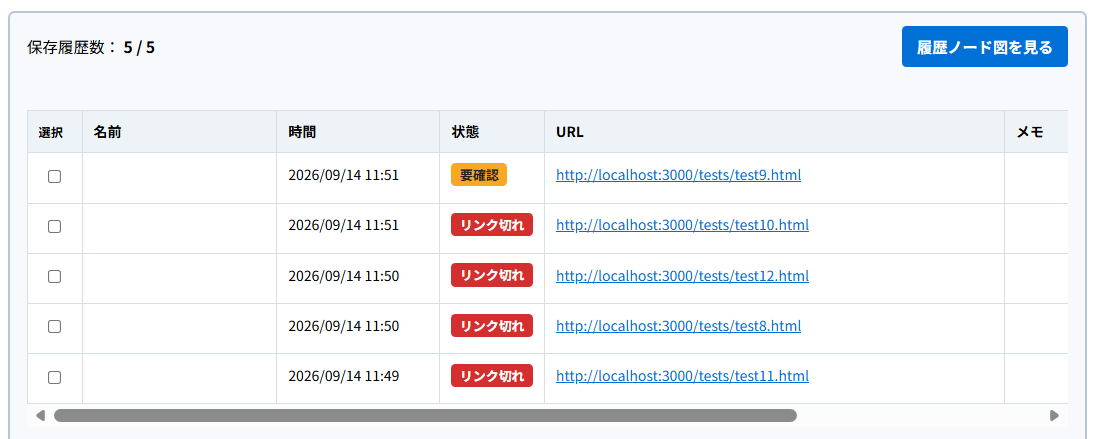Click the horizontal scrollbar thumb
Viewport: 1103px width, 439px height.
pos(425,415)
